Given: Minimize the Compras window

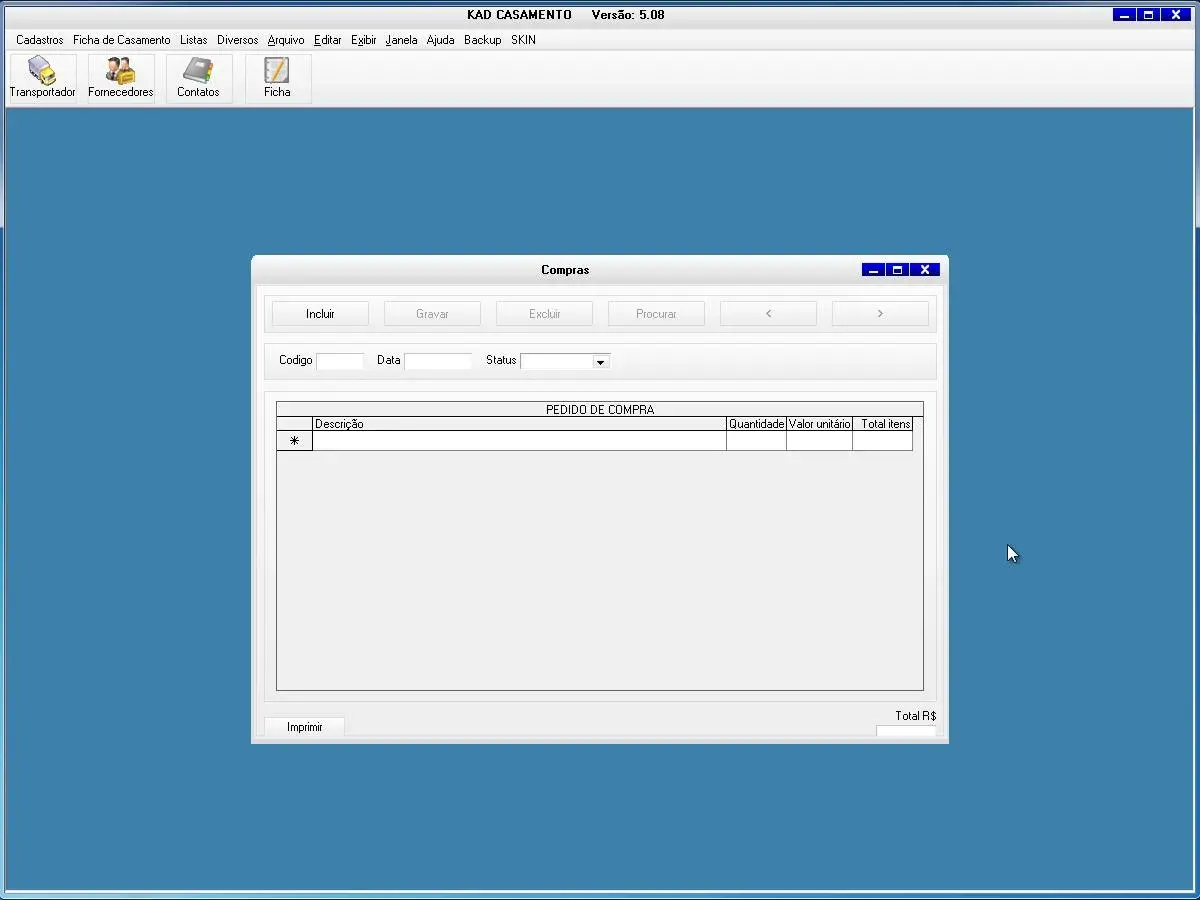Looking at the screenshot, I should click(873, 270).
